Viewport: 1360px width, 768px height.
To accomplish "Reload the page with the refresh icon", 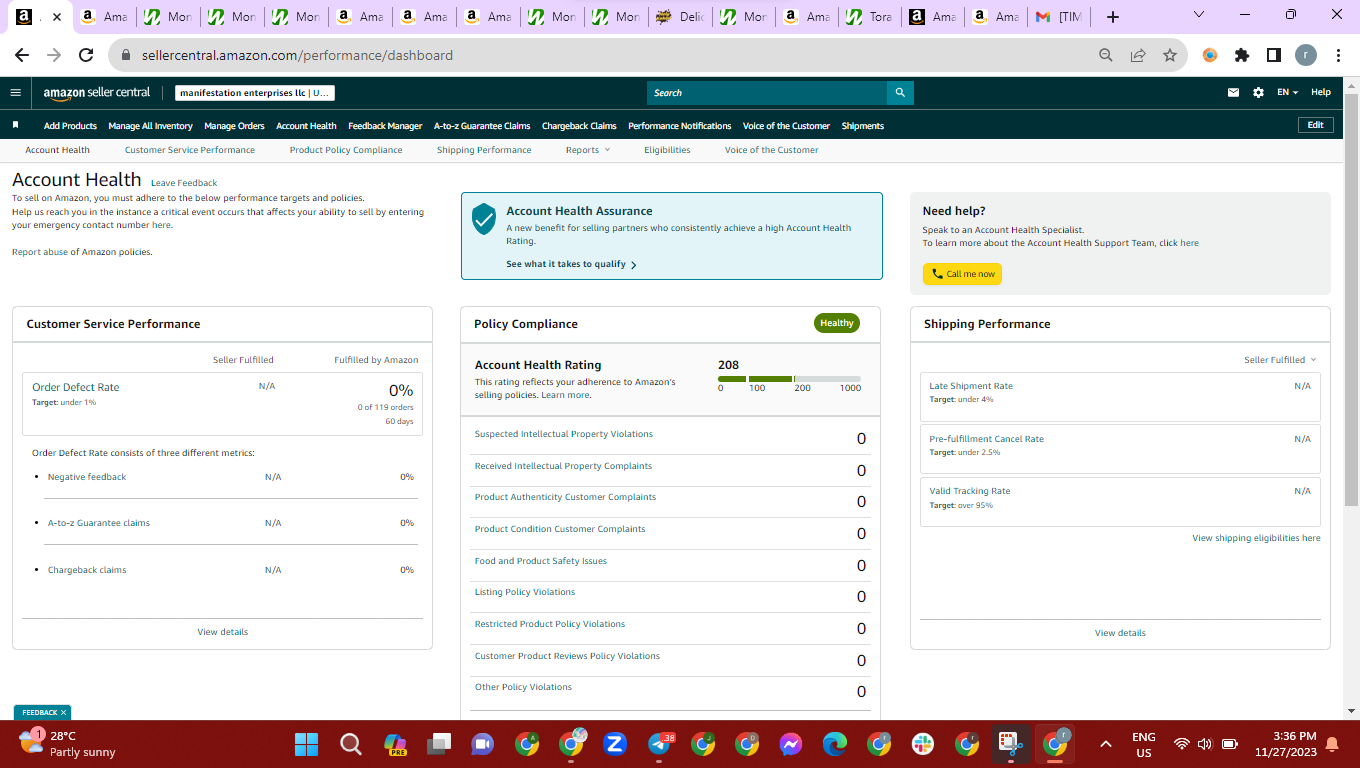I will click(86, 55).
